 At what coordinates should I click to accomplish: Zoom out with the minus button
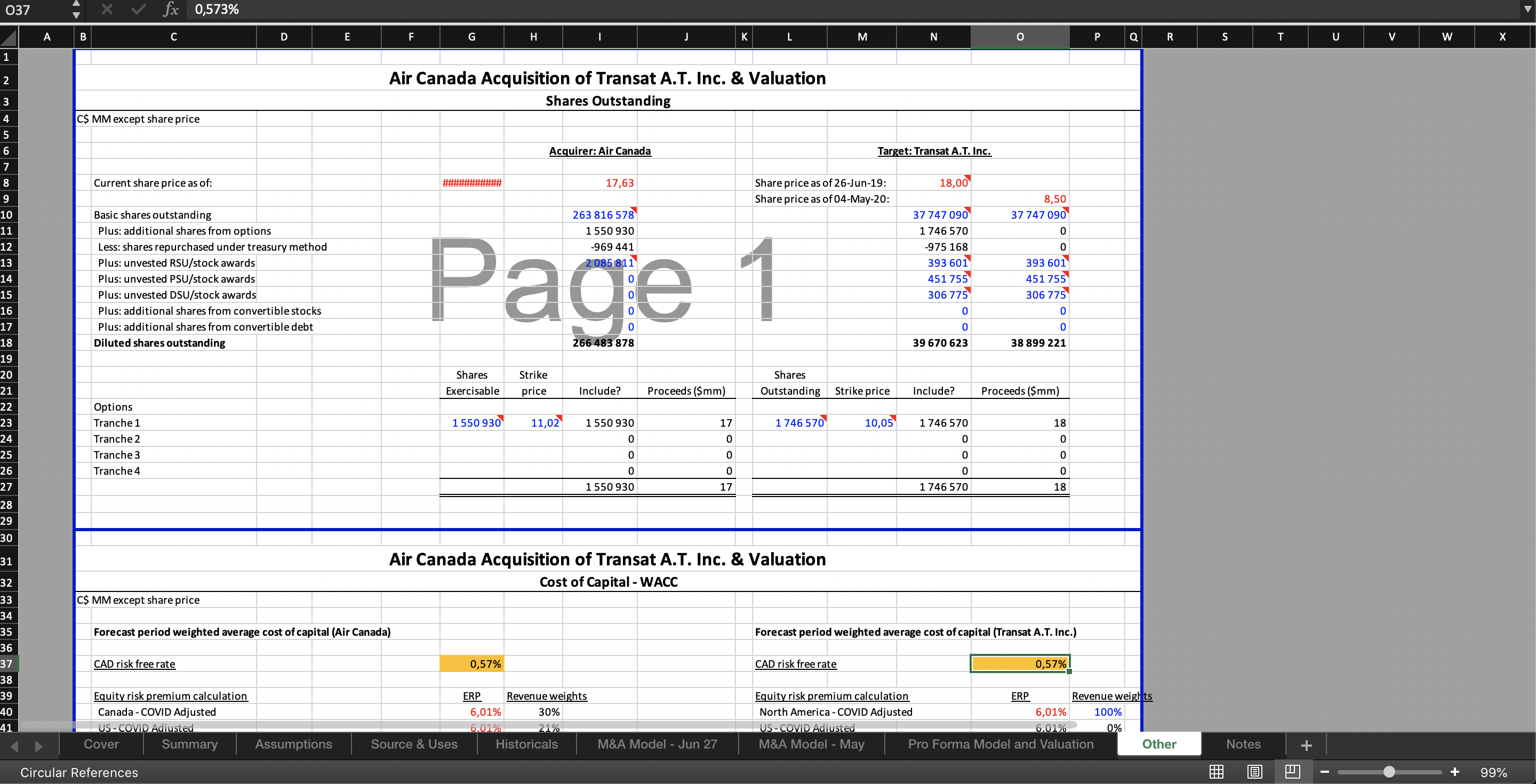tap(1325, 772)
